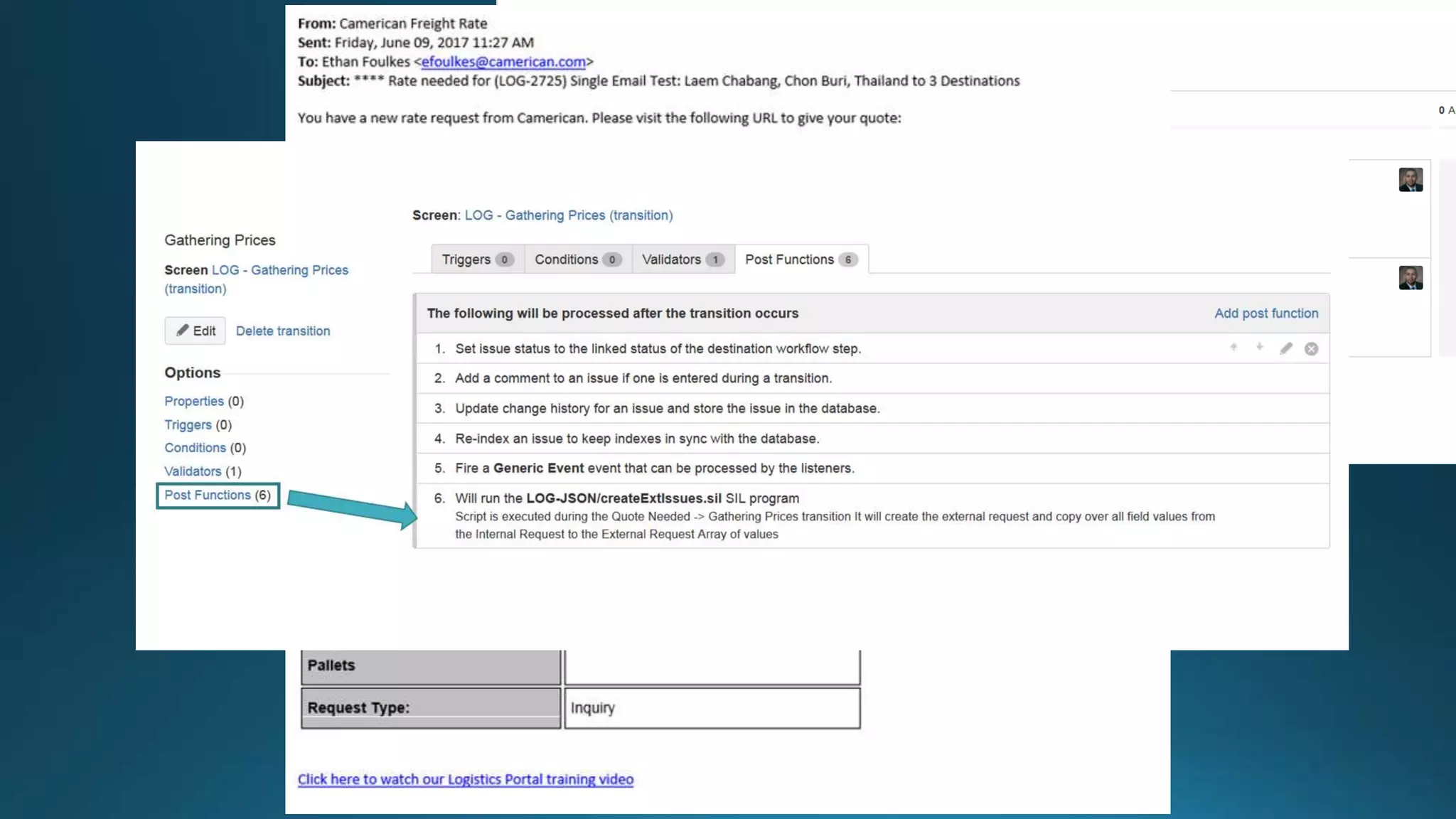Screen dimensions: 1456x819
Task: Delete post function 1 with X icon
Action: pyautogui.click(x=1312, y=349)
